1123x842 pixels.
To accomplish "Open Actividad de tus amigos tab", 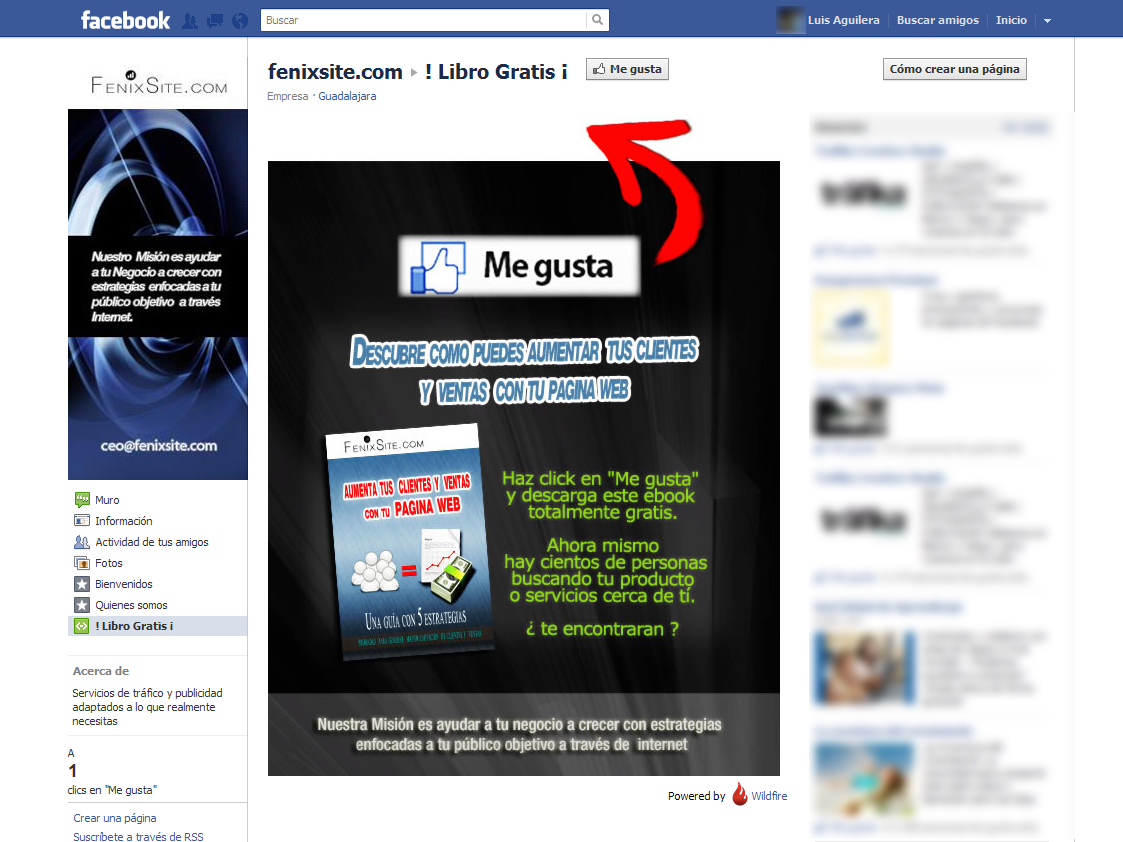I will click(152, 542).
